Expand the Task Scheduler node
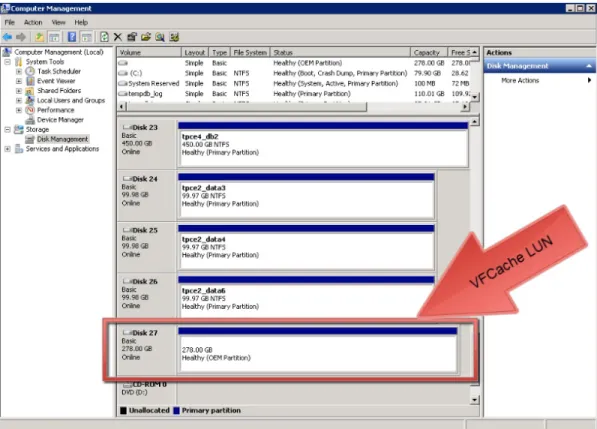Image resolution: width=597 pixels, height=429 pixels. [x=19, y=71]
